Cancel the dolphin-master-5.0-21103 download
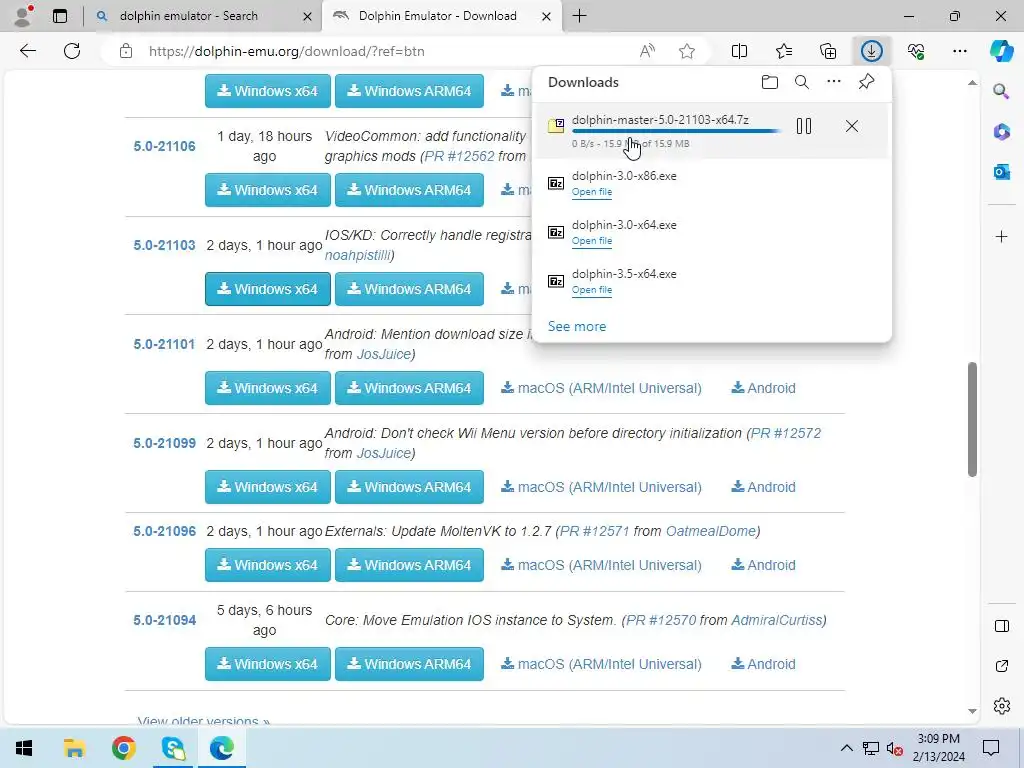 coord(852,126)
